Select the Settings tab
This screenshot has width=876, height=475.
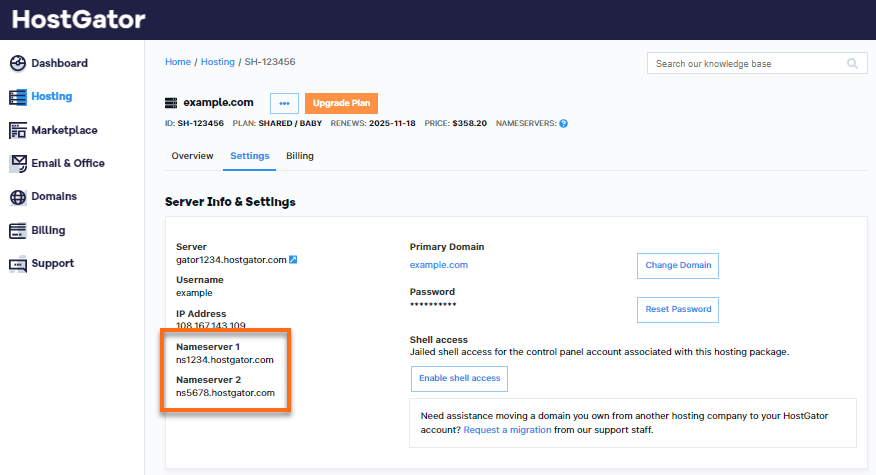(x=250, y=156)
